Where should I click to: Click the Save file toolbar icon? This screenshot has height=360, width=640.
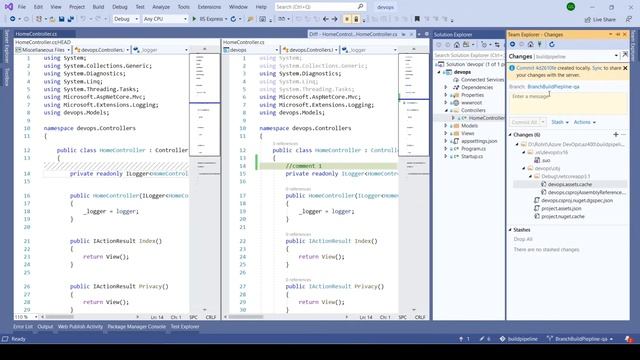pos(61,19)
